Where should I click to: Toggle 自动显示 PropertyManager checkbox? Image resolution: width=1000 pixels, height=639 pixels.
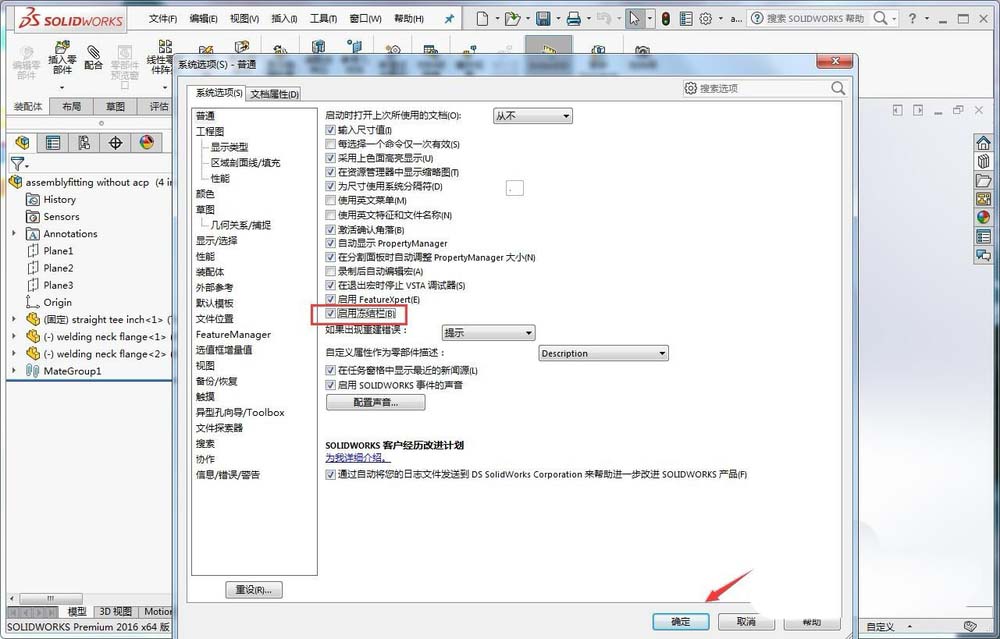pyautogui.click(x=330, y=243)
